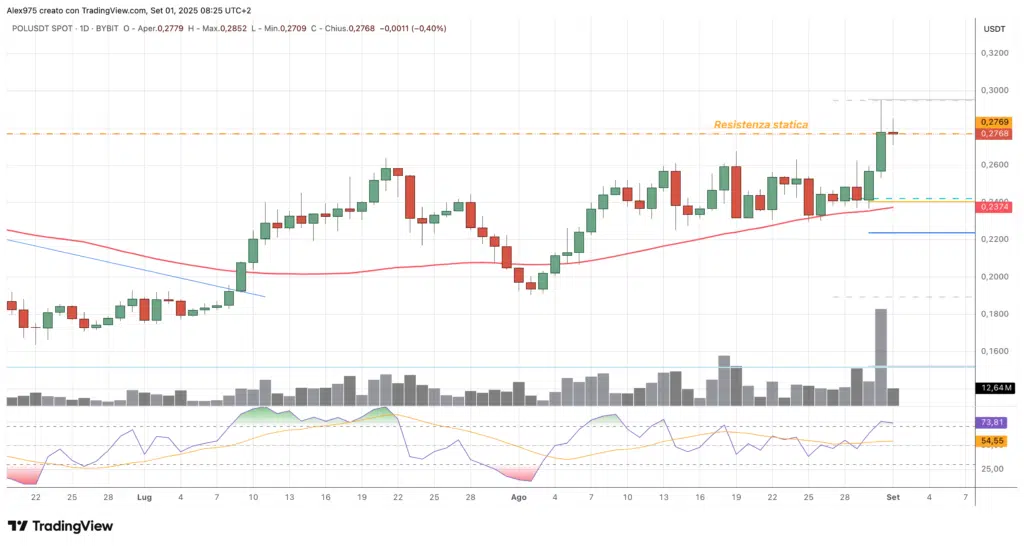Click the Set label on time axis
1024x546 pixels.
pos(892,496)
